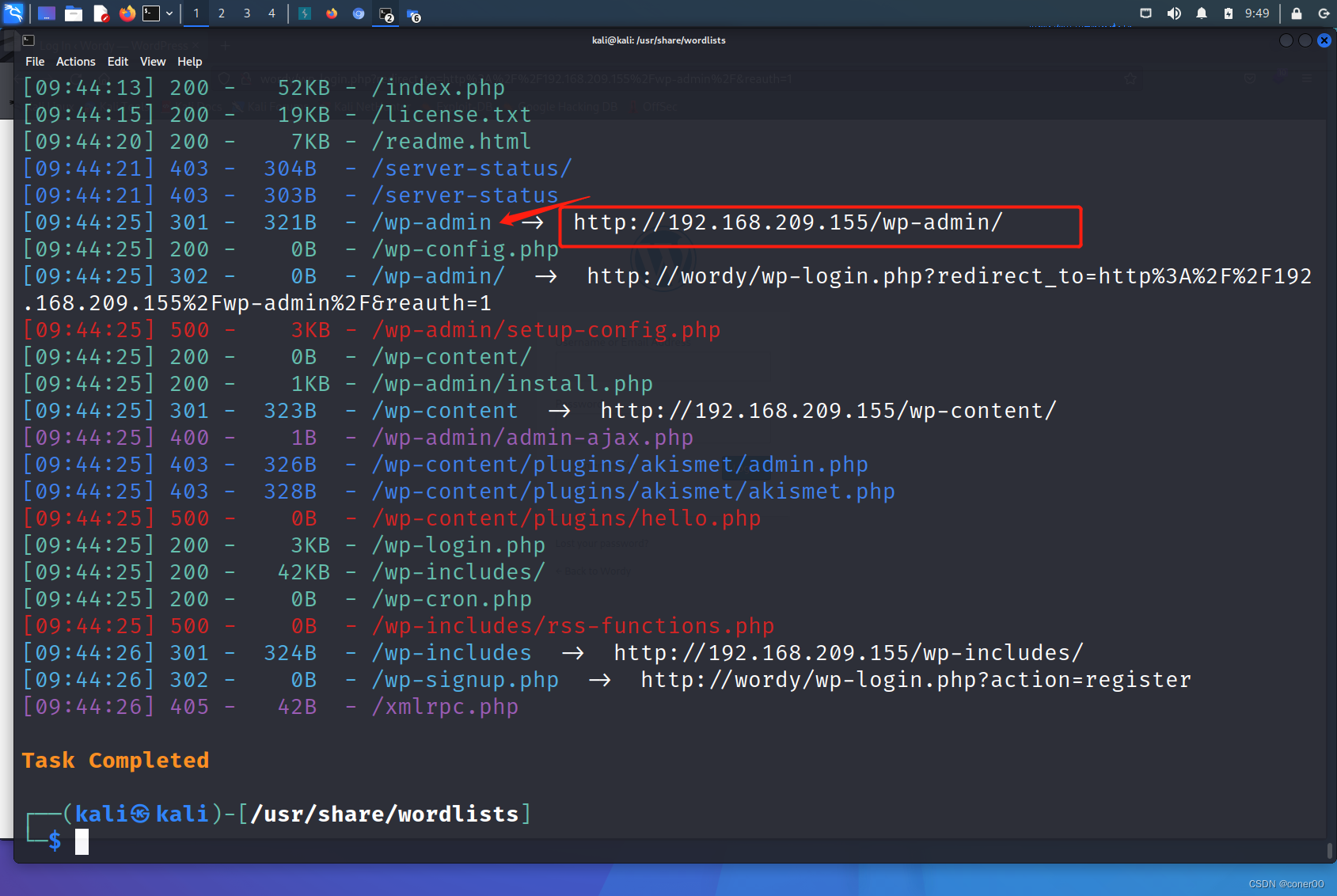1337x896 pixels.
Task: Switch to workspace 3
Action: pos(247,13)
